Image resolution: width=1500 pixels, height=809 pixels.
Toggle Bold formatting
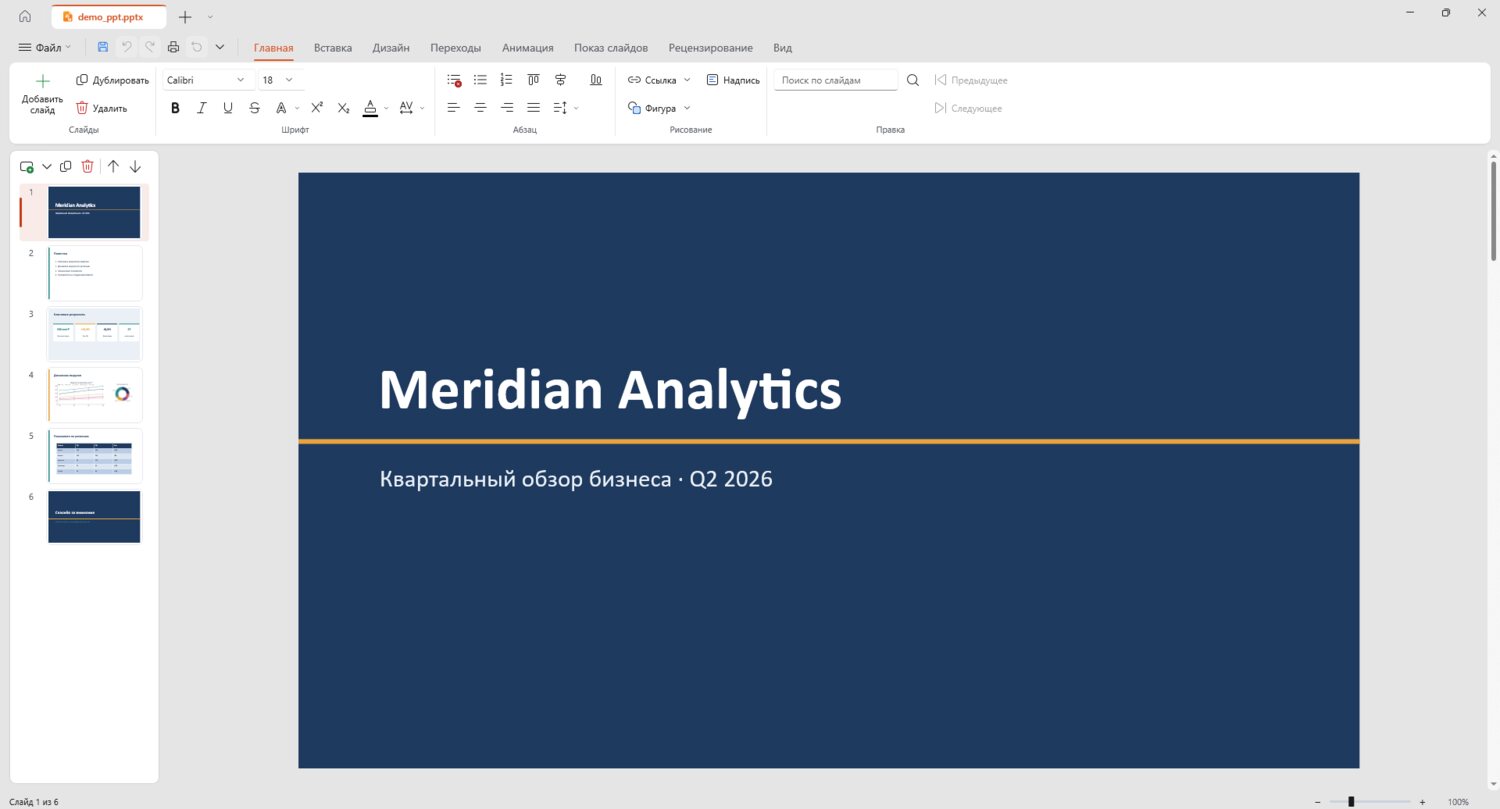[175, 108]
